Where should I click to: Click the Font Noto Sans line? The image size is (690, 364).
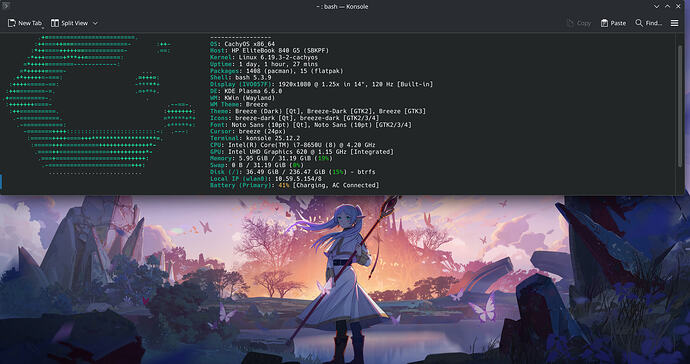[311, 125]
